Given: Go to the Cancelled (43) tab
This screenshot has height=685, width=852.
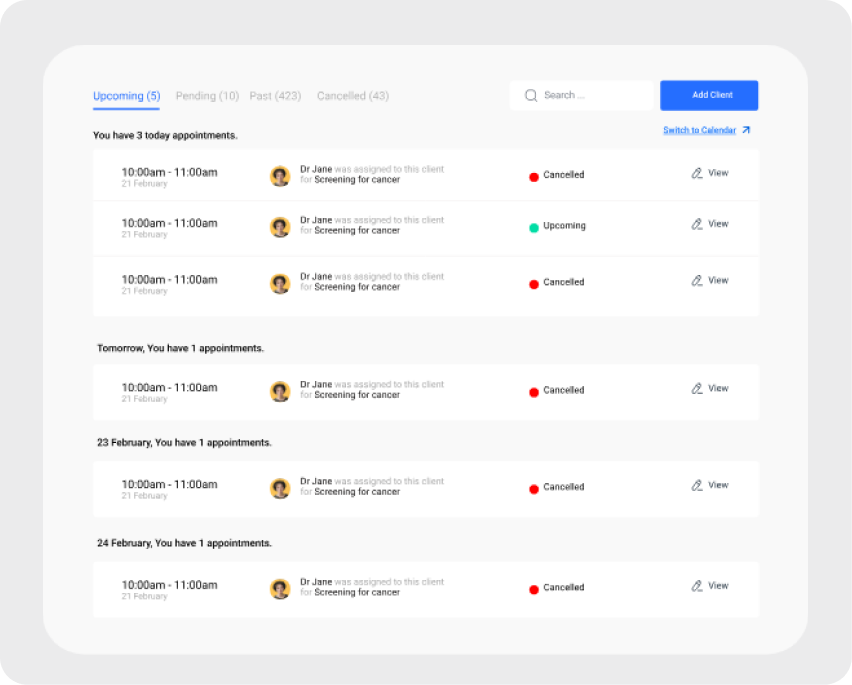Looking at the screenshot, I should tap(353, 96).
